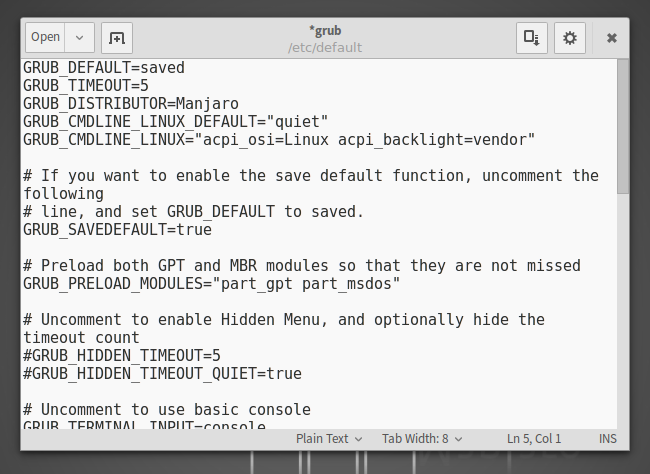
Task: Click the new document tab icon
Action: point(117,38)
